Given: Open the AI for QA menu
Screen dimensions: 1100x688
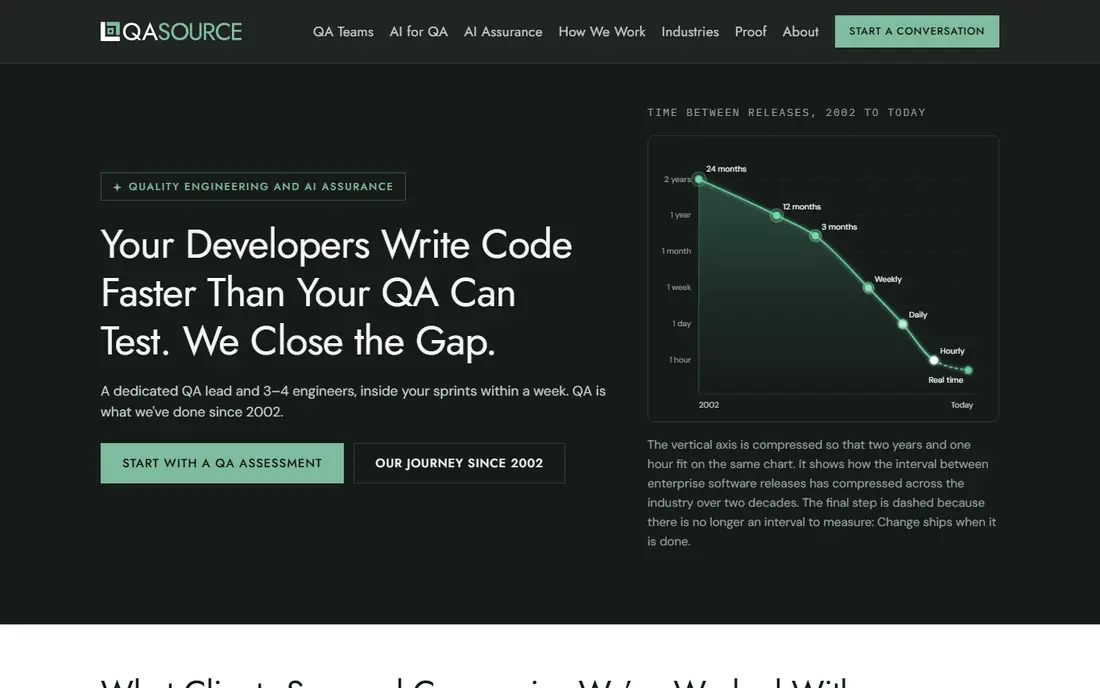Looking at the screenshot, I should pos(418,32).
